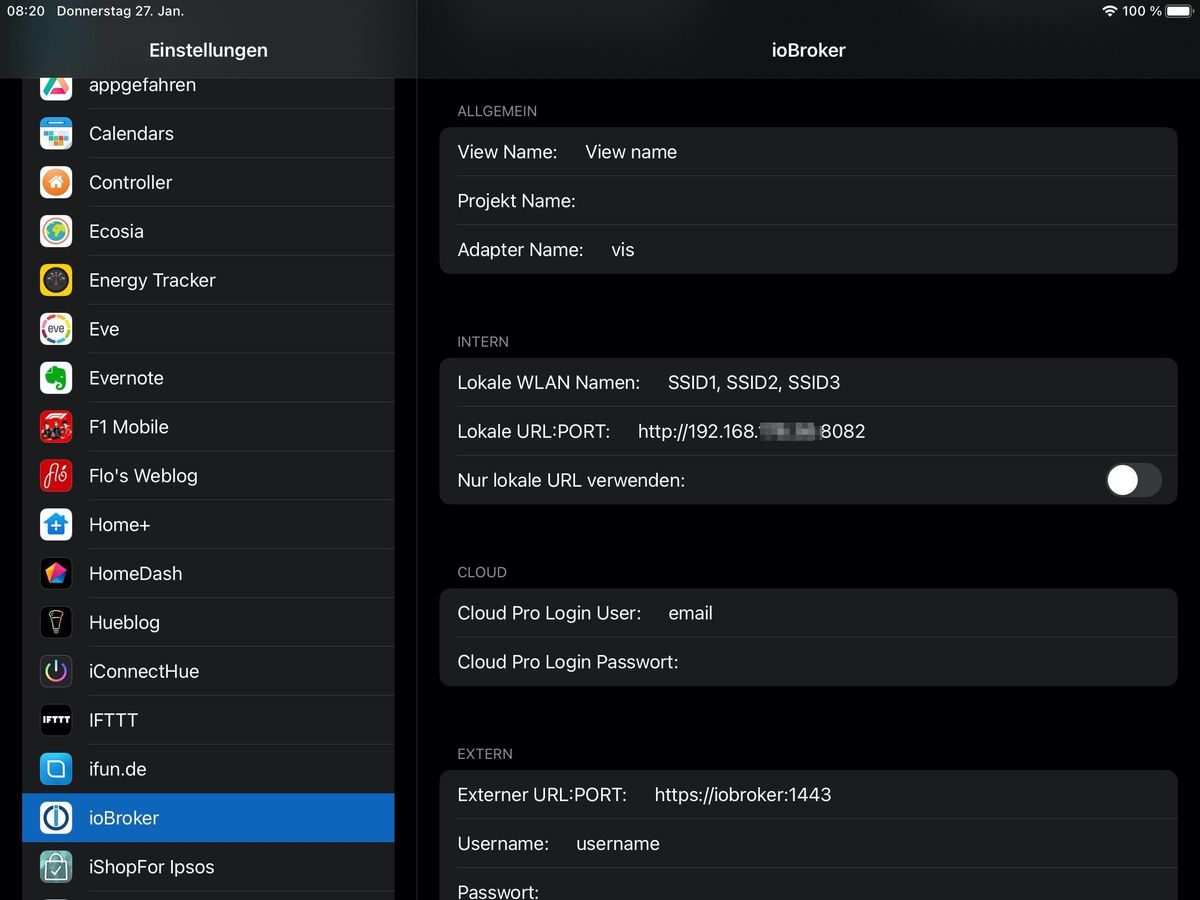The width and height of the screenshot is (1200, 900).
Task: Open the iShopFor Ipsos bag icon
Action: click(56, 867)
